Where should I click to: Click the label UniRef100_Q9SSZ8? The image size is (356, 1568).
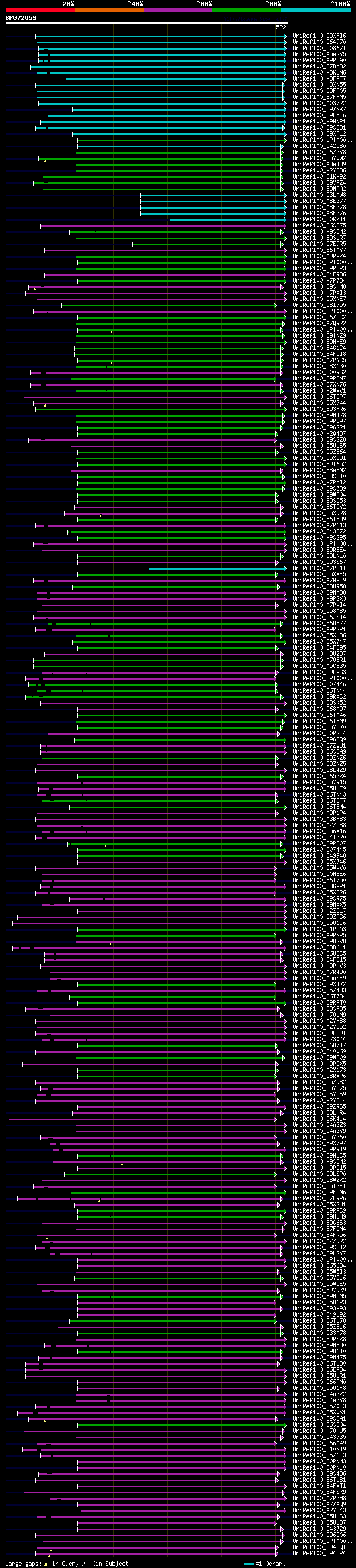[x=319, y=439]
